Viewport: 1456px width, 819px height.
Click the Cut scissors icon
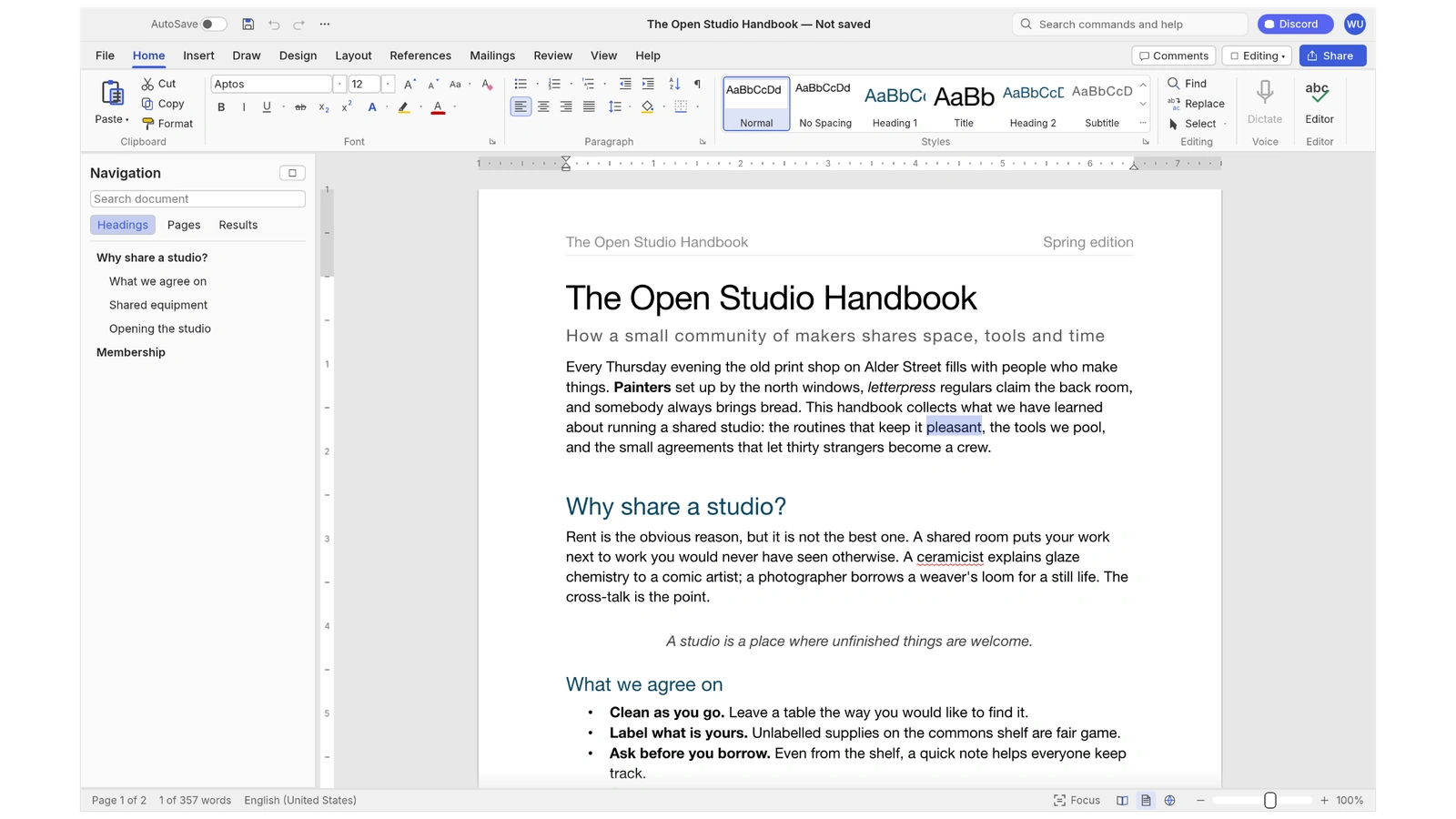click(x=147, y=84)
